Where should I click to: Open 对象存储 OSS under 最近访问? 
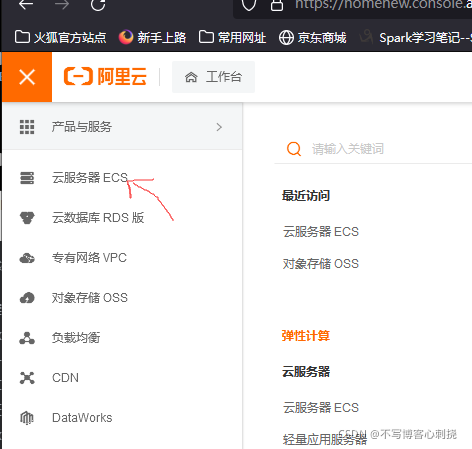tap(321, 264)
